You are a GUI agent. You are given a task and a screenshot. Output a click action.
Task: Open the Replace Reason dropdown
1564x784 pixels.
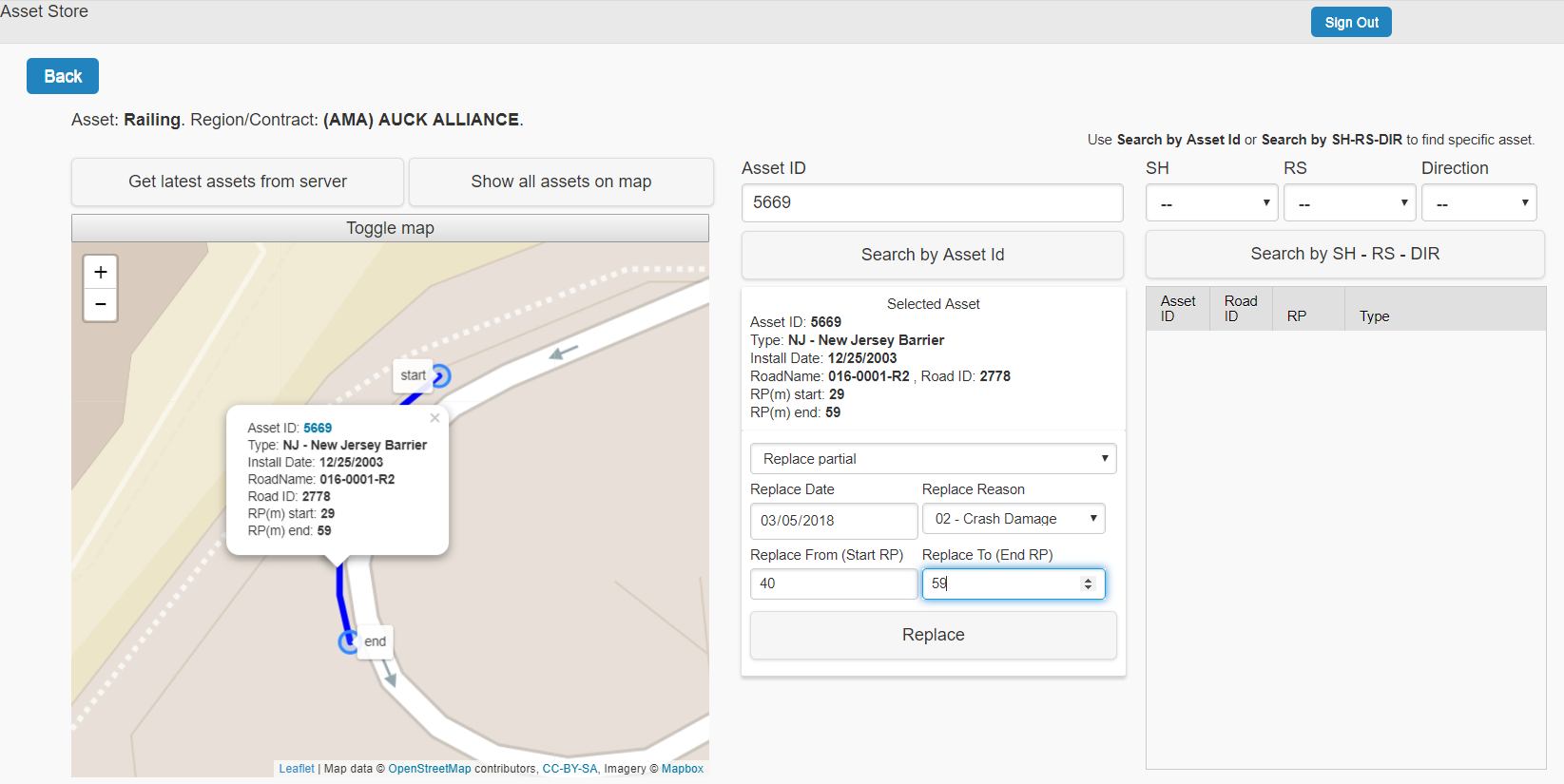[1014, 519]
